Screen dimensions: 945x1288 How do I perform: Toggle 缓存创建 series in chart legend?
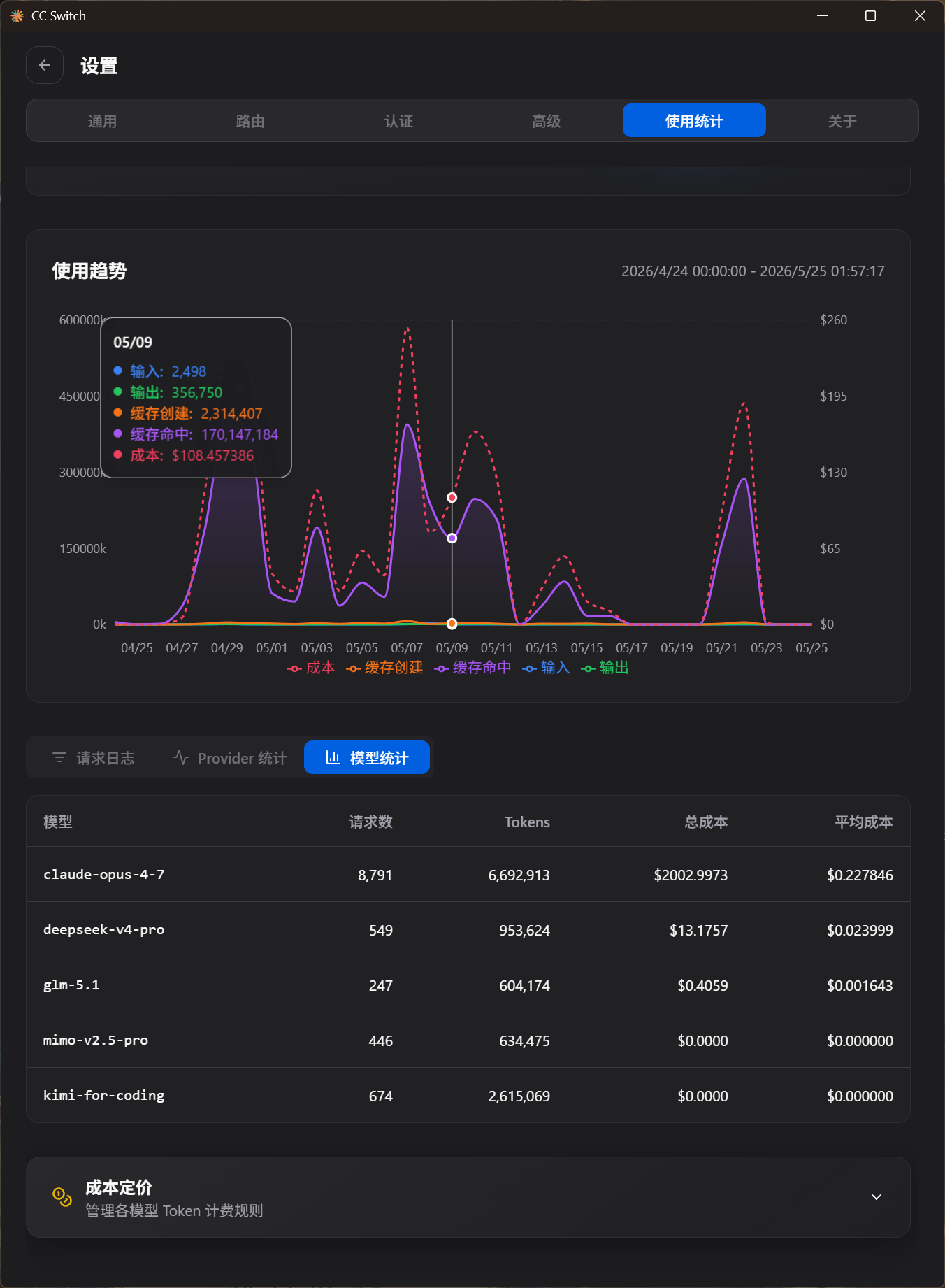tap(385, 668)
